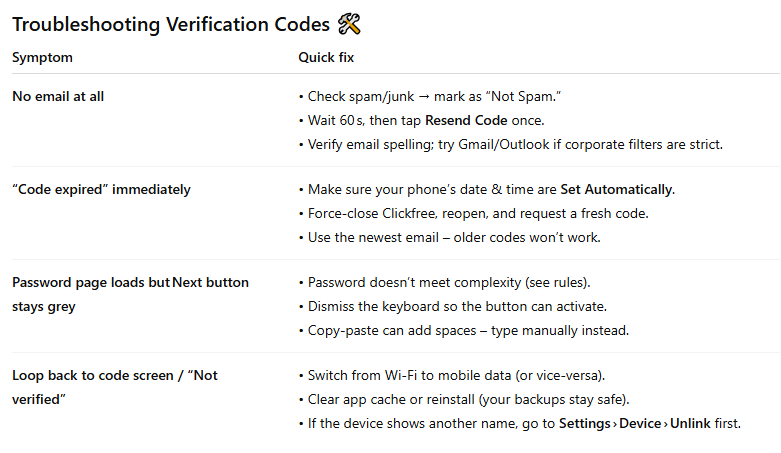Click the Wi-Fi to mobile data tip
The image size is (781, 453).
[452, 375]
